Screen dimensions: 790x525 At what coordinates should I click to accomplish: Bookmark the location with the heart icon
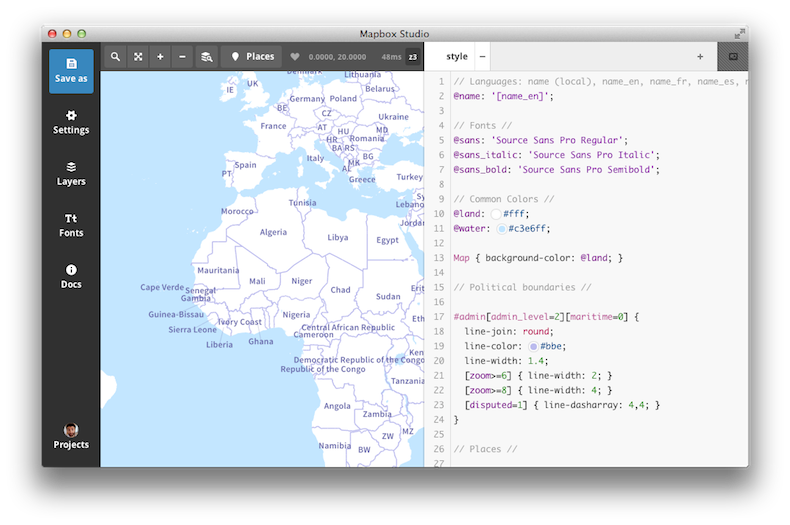(295, 56)
